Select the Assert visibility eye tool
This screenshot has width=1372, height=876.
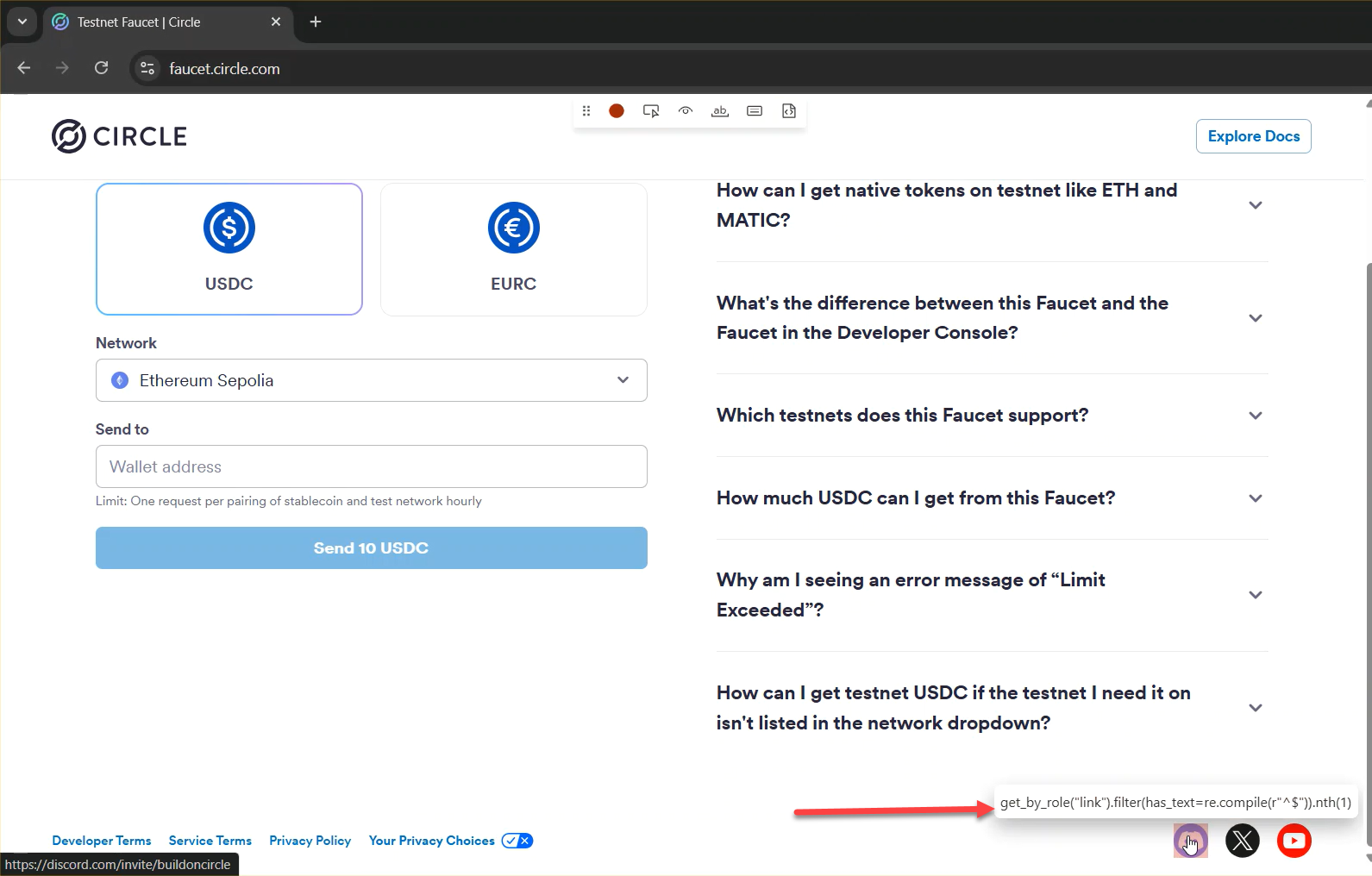pyautogui.click(x=686, y=111)
